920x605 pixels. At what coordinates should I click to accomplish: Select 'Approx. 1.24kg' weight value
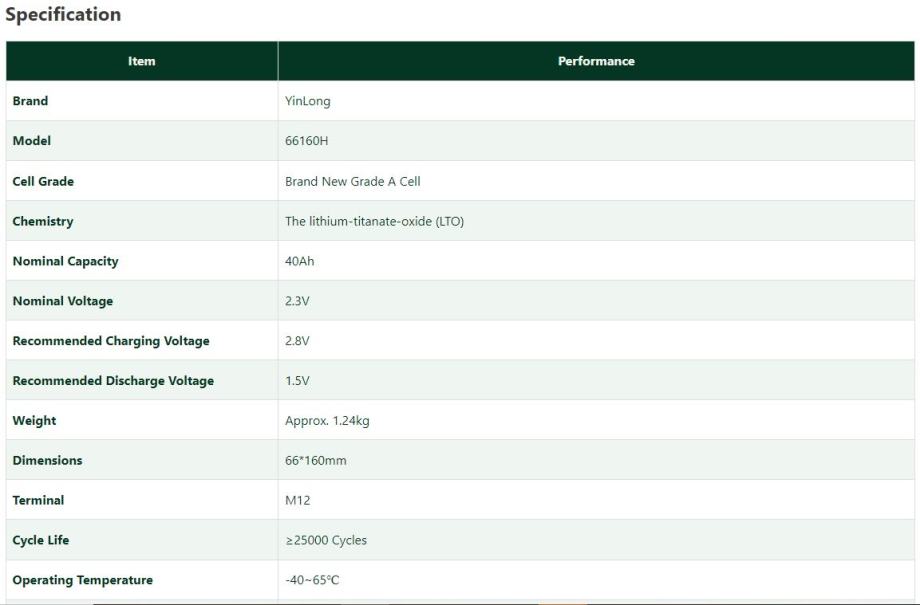(x=327, y=421)
